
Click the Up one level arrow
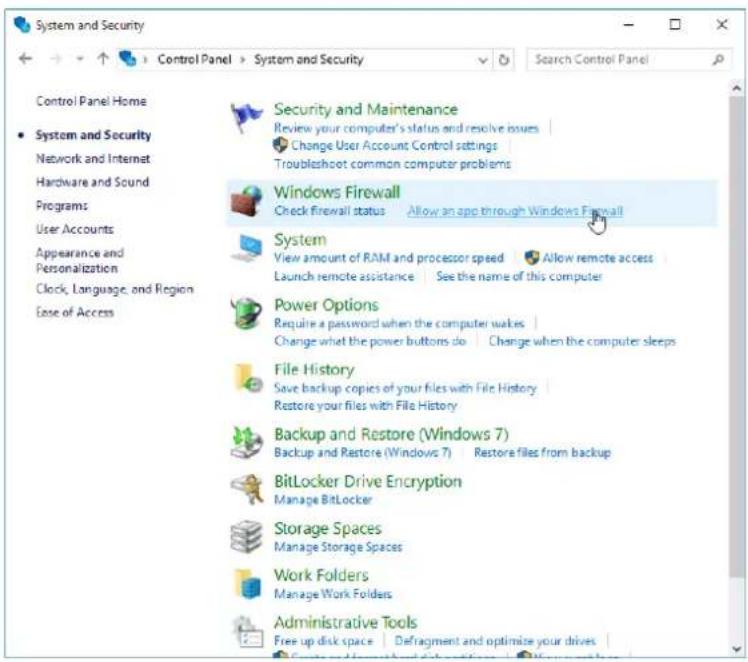[x=103, y=59]
